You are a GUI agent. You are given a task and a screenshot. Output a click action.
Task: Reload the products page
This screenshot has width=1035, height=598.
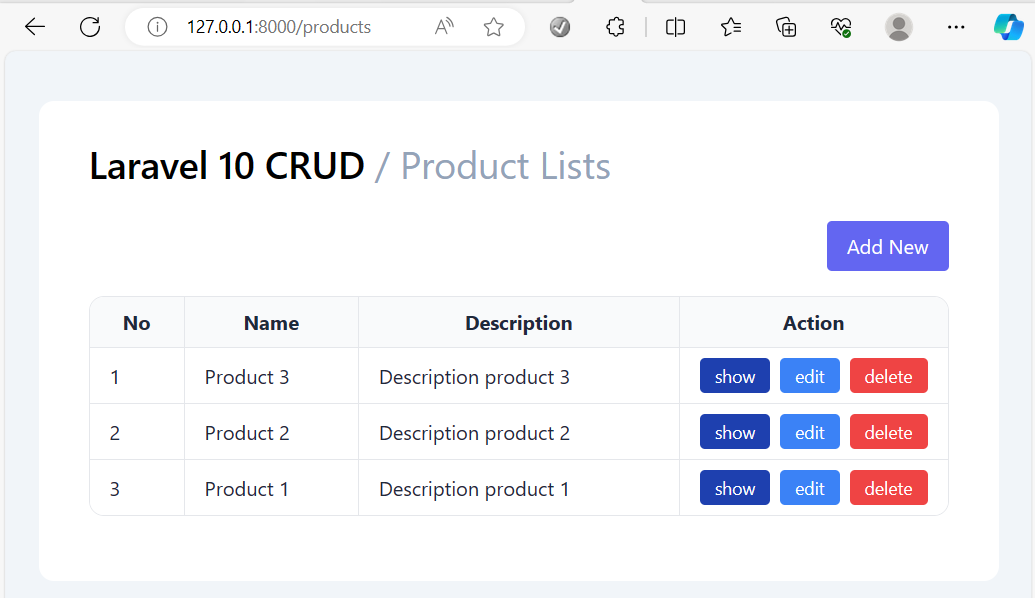tap(89, 27)
